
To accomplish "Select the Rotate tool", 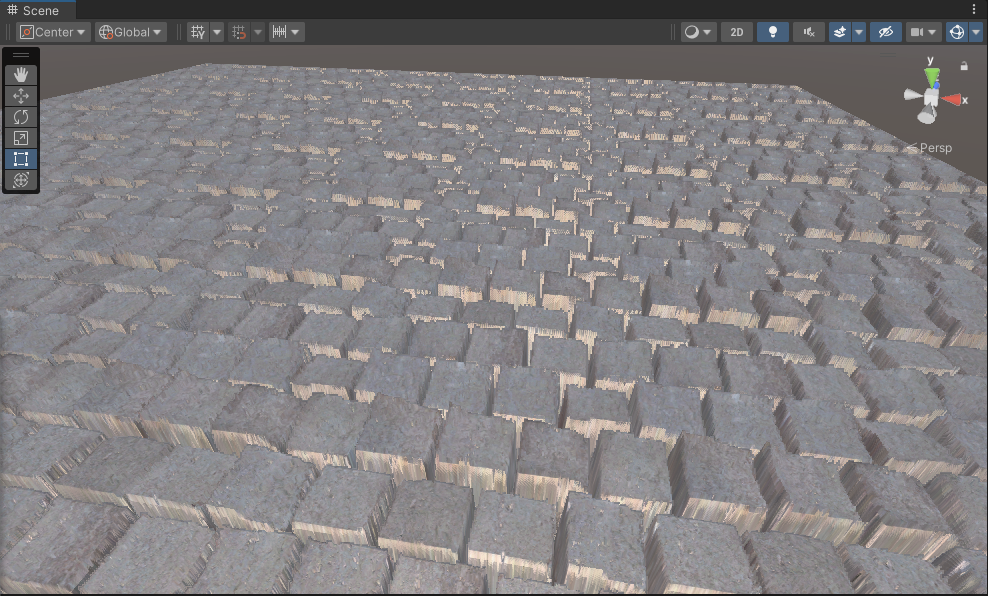I will [21, 117].
